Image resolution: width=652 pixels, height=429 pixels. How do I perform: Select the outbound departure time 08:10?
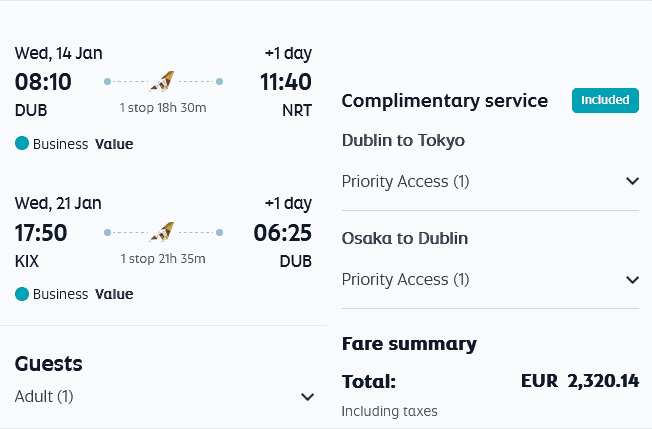coord(43,82)
